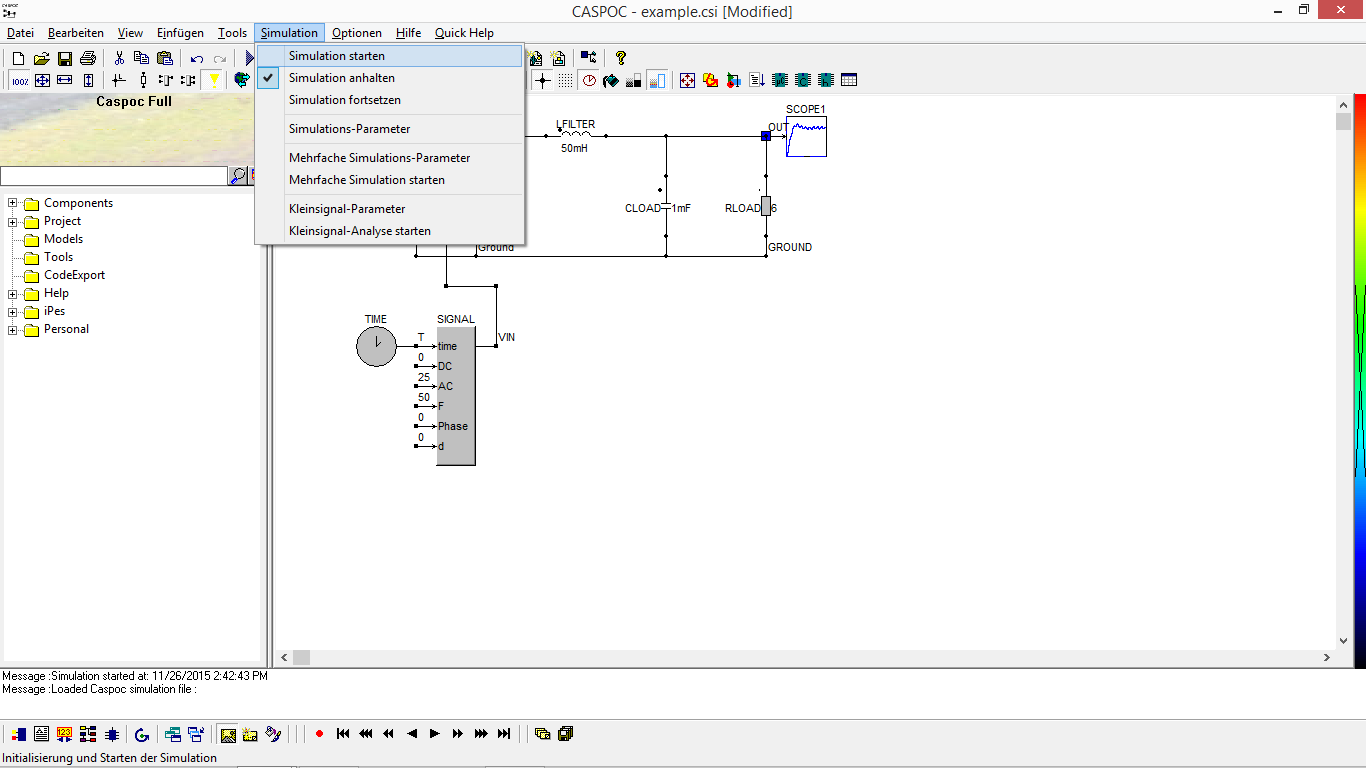
Task: Choose 'Kleinsignal-Analyse starten' entry
Action: pos(390,231)
